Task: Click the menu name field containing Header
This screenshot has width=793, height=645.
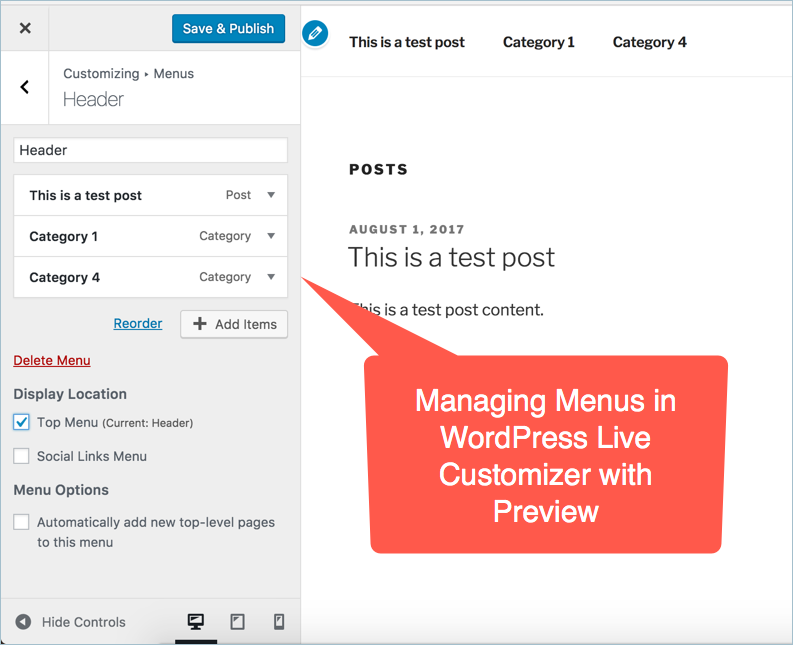Action: pos(151,150)
